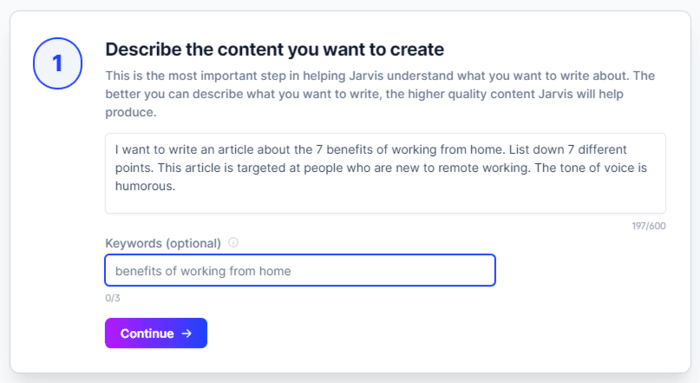Click the word 'humorous' in the description
This screenshot has height=383, width=700.
(x=144, y=186)
